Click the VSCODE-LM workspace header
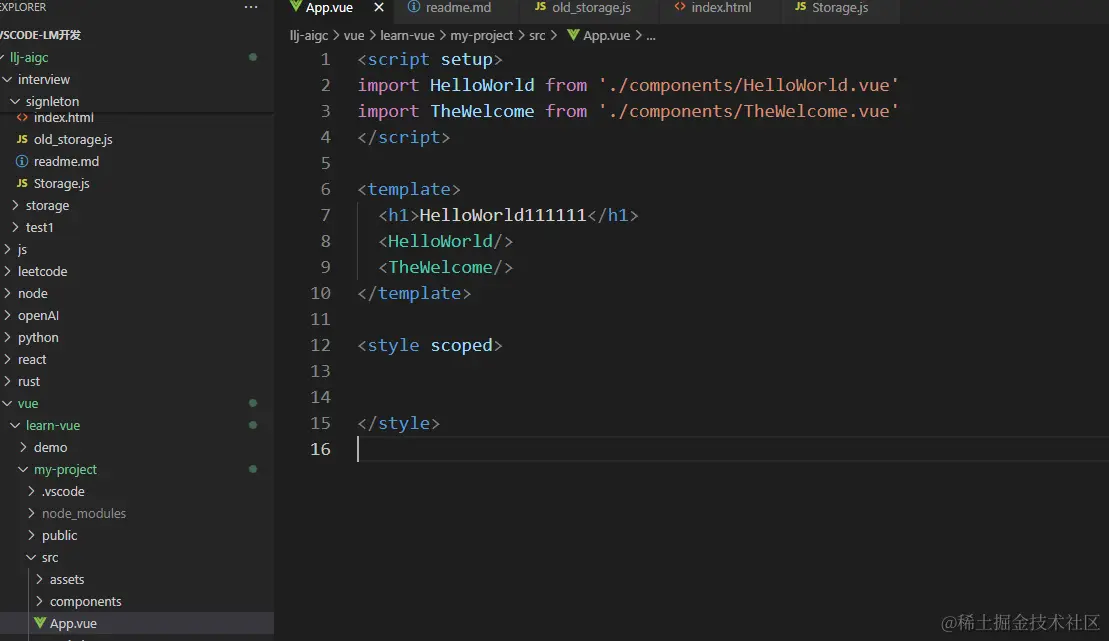 tap(40, 35)
